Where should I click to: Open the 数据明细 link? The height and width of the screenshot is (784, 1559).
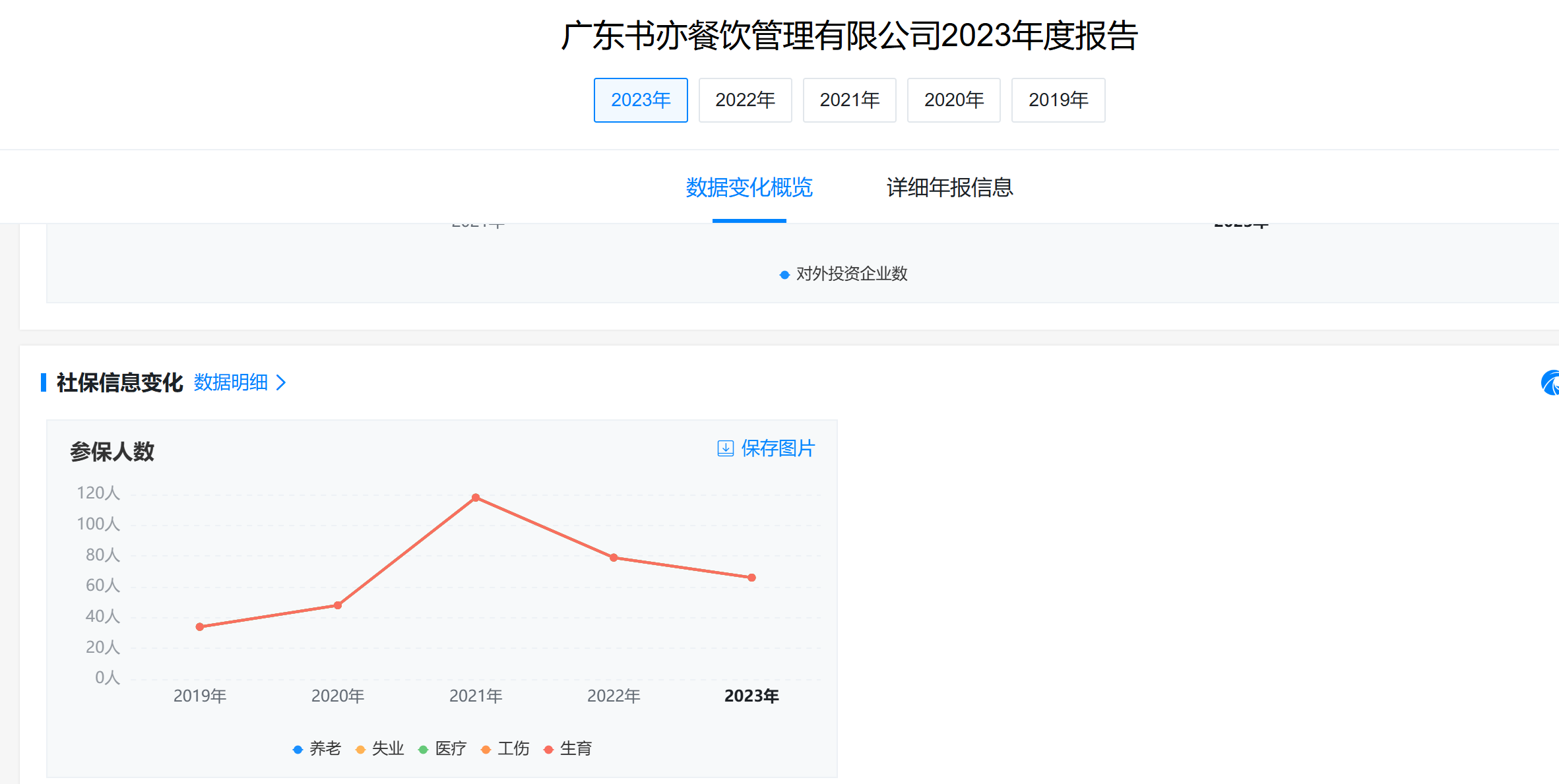(230, 382)
